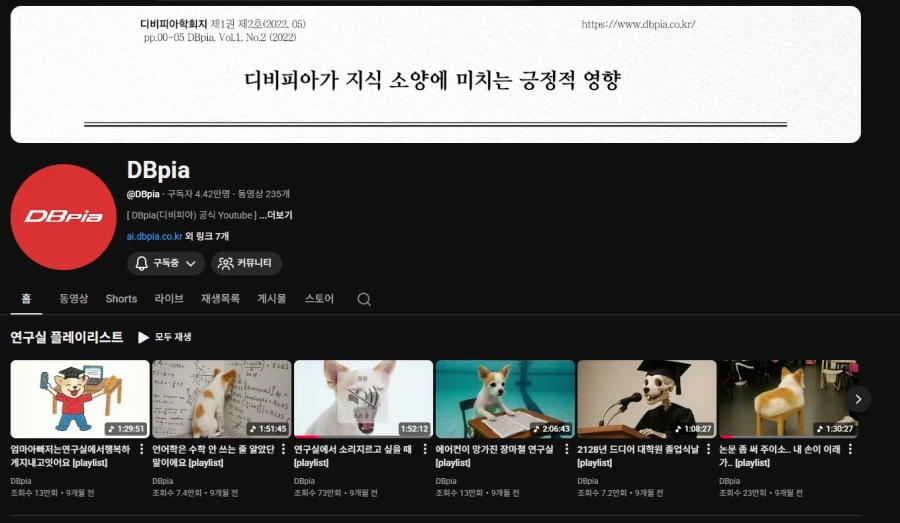Open the shouting dog thumbnail 1:52:12
The width and height of the screenshot is (900, 523).
[x=363, y=399]
